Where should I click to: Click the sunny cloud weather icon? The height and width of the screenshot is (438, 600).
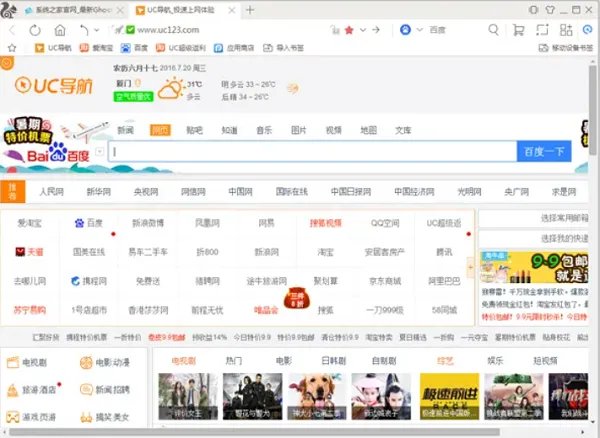(x=171, y=88)
